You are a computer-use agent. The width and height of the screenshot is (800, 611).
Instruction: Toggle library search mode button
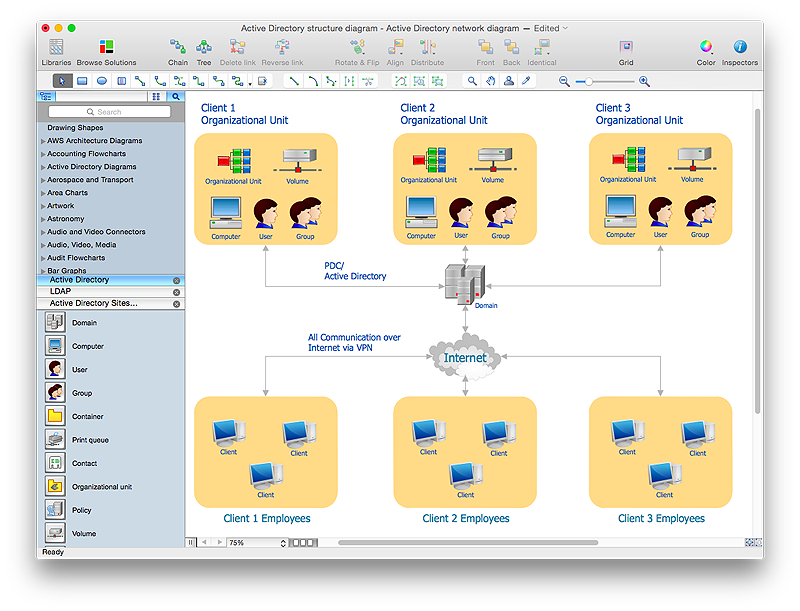coord(176,96)
